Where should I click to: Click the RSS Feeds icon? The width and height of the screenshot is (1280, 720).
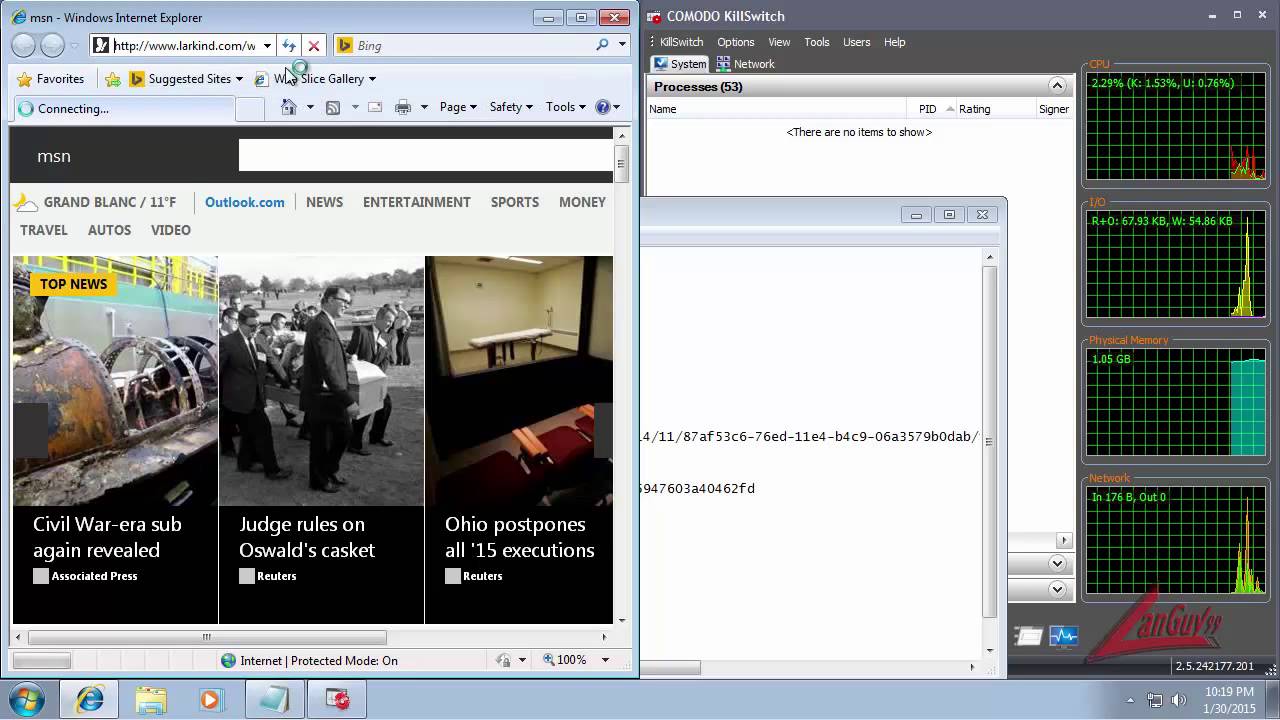(x=333, y=107)
